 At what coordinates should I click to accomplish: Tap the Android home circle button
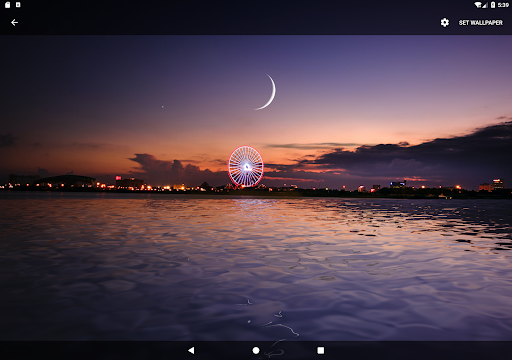pyautogui.click(x=256, y=350)
